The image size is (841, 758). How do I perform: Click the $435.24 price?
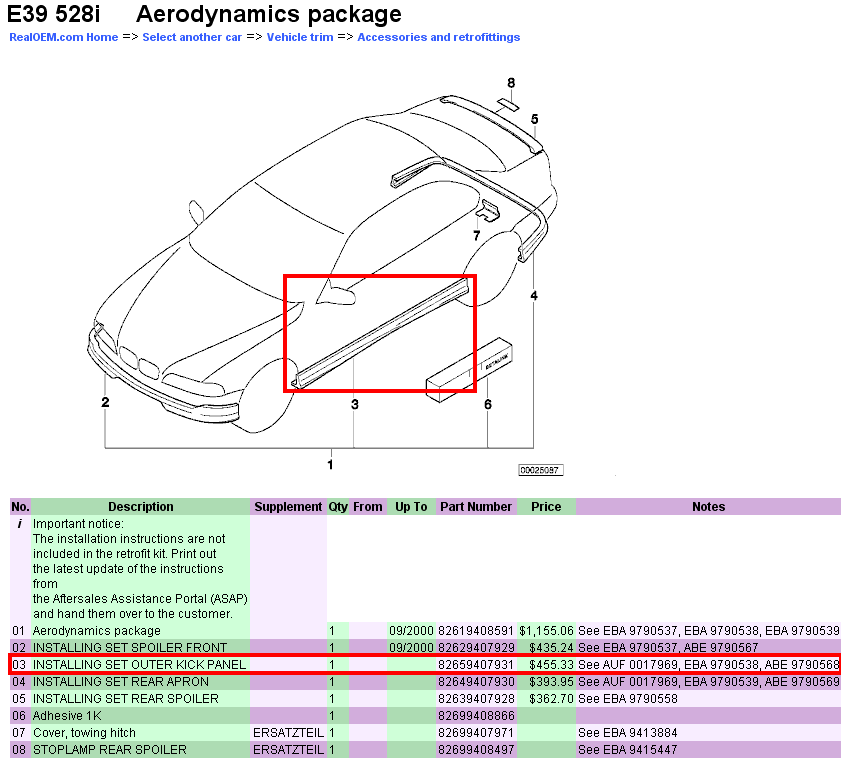point(551,647)
